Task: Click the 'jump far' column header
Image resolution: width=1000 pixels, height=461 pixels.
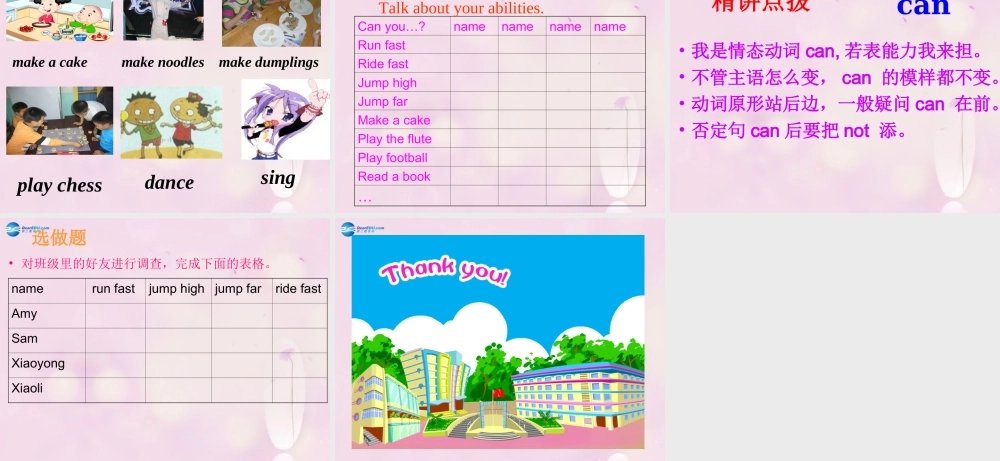Action: coord(238,289)
